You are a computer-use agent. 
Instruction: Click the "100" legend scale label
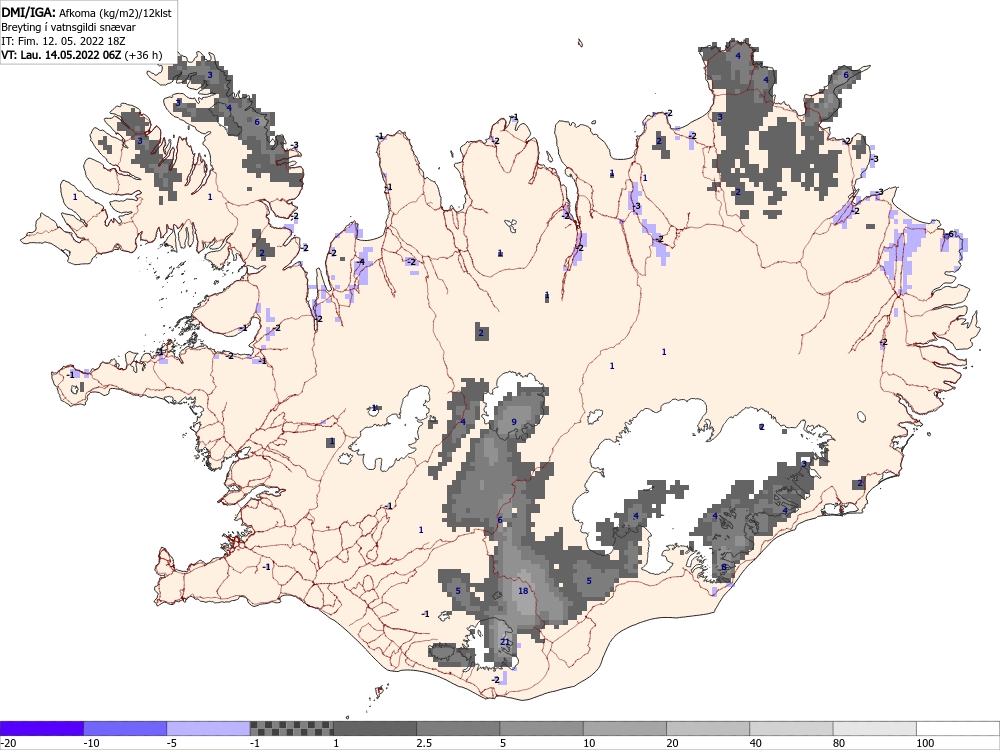pos(925,743)
